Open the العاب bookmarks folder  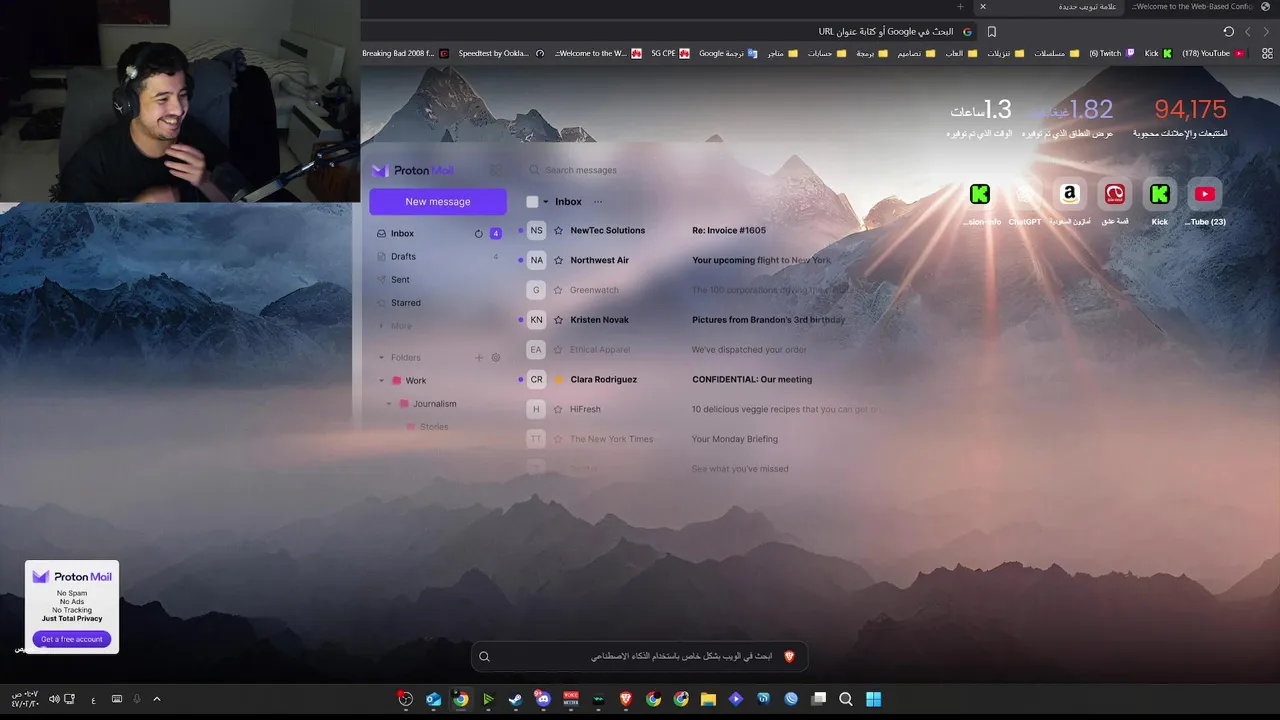point(960,54)
